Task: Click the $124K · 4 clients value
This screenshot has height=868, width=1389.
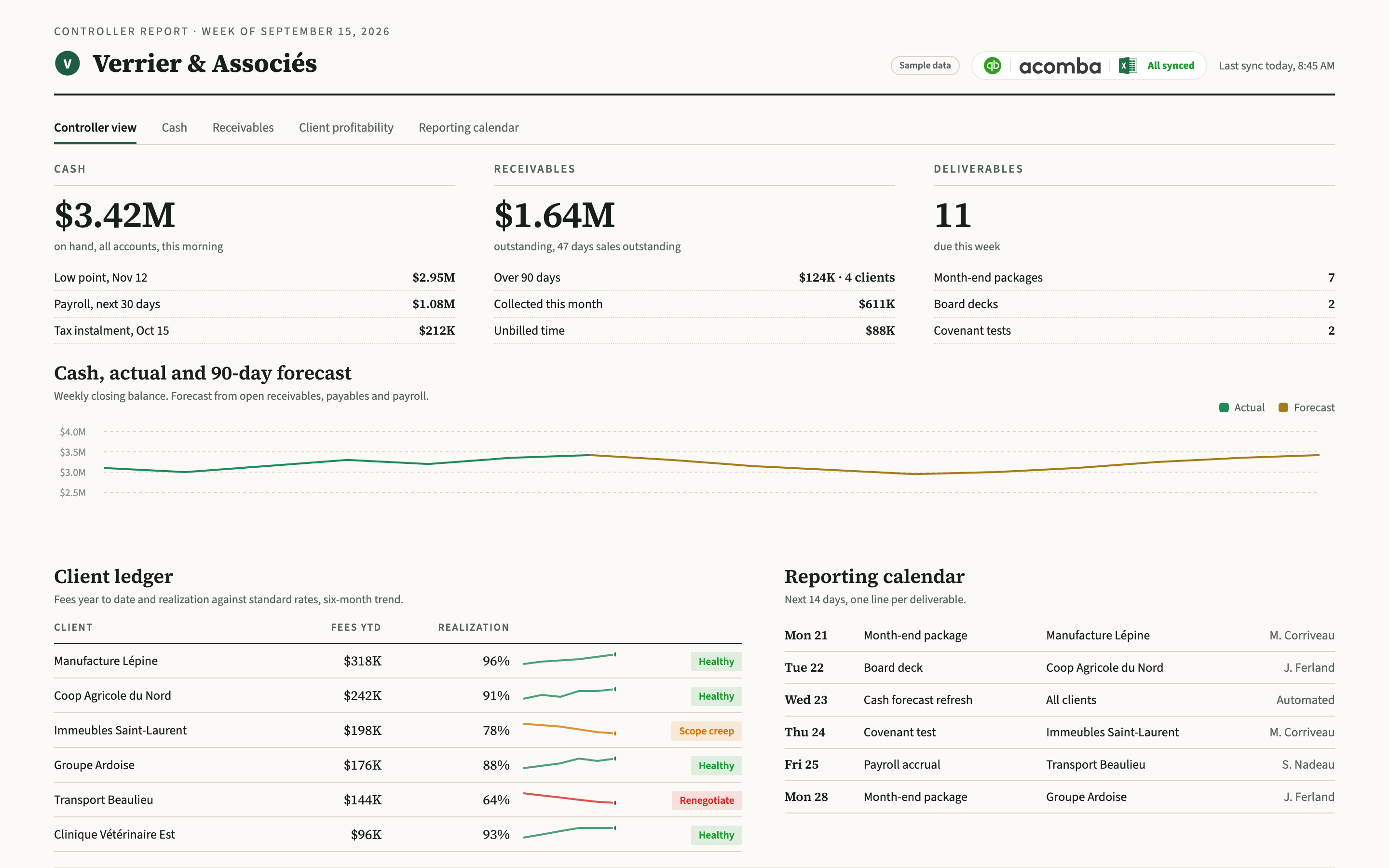Action: point(846,278)
